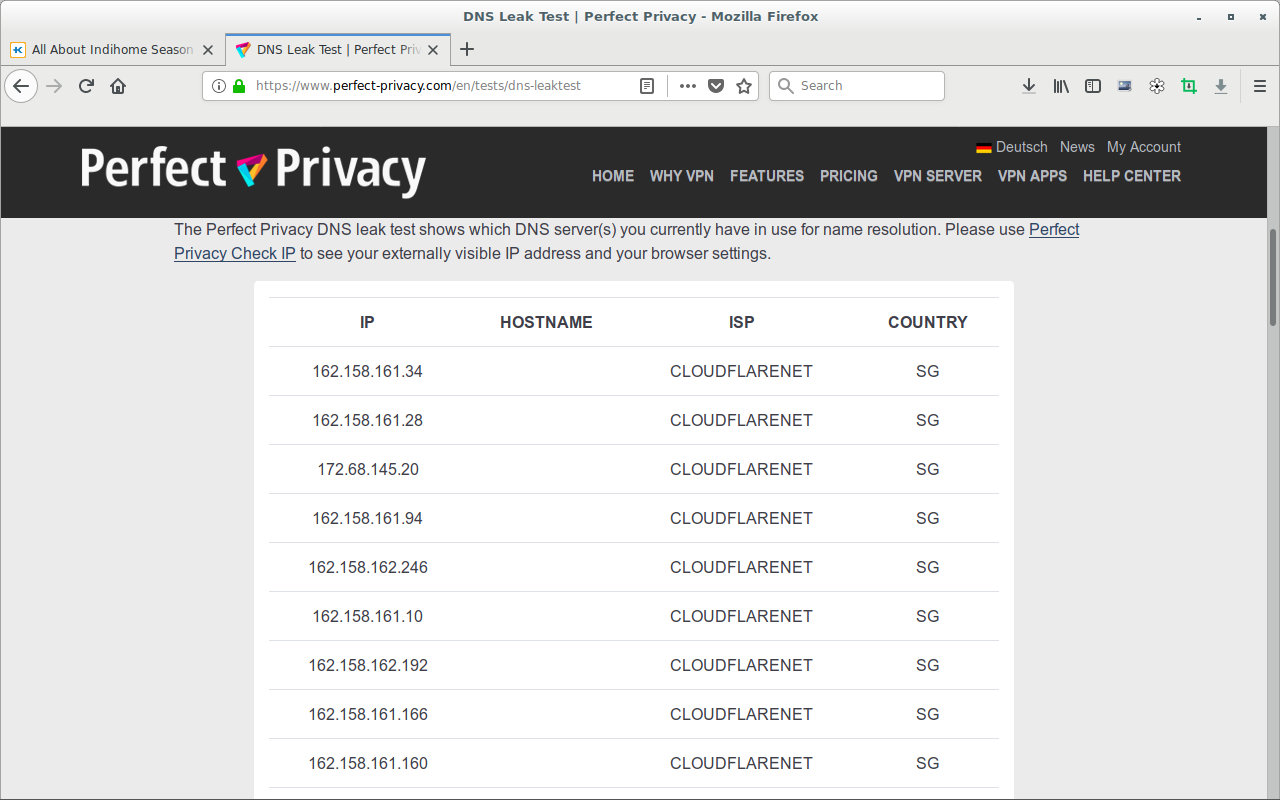Select IP address 162.158.161.10
1280x800 pixels.
368,616
